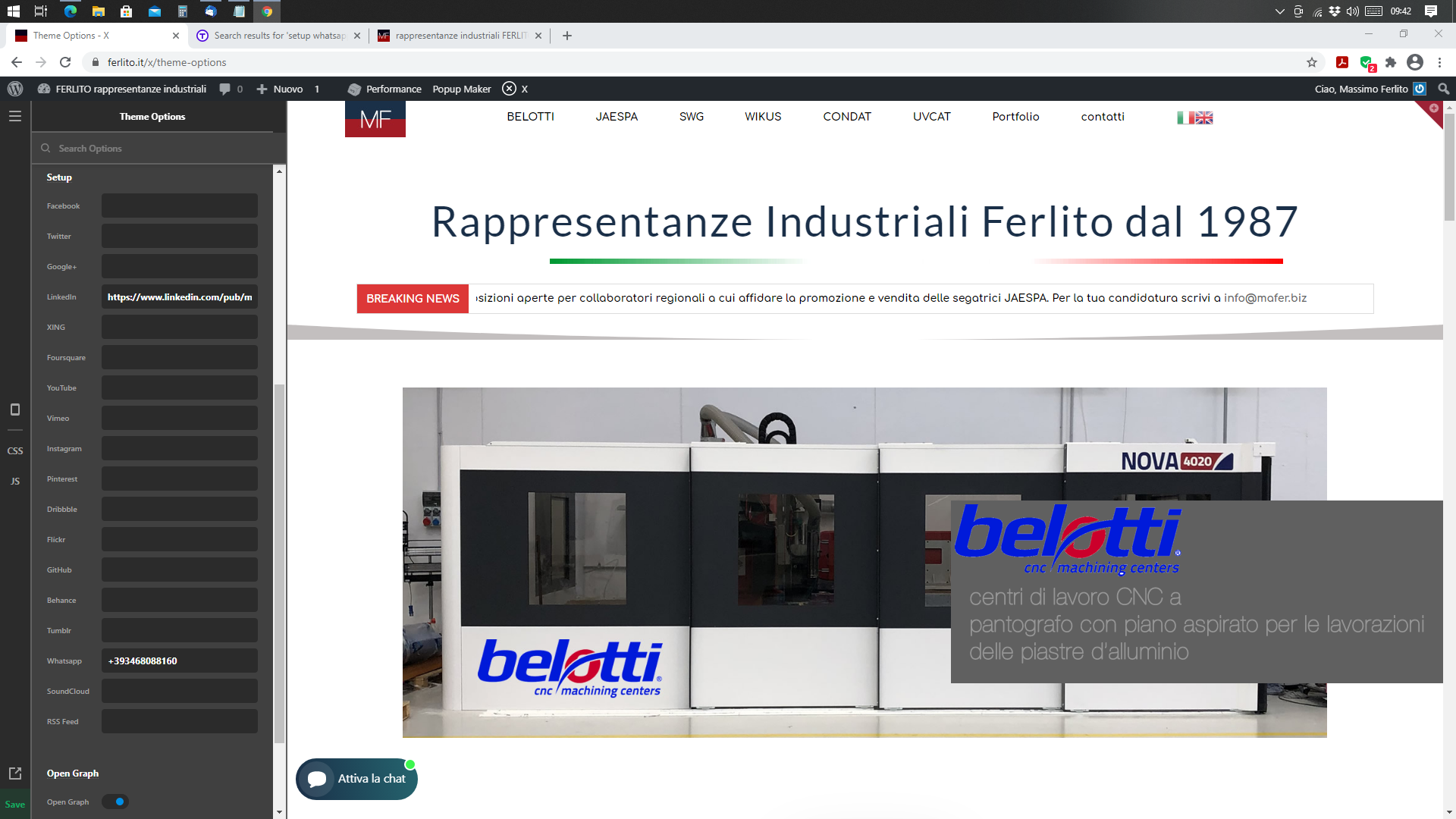Open Chrome's three-dot menu
Screen dimensions: 1456x819
[1439, 62]
